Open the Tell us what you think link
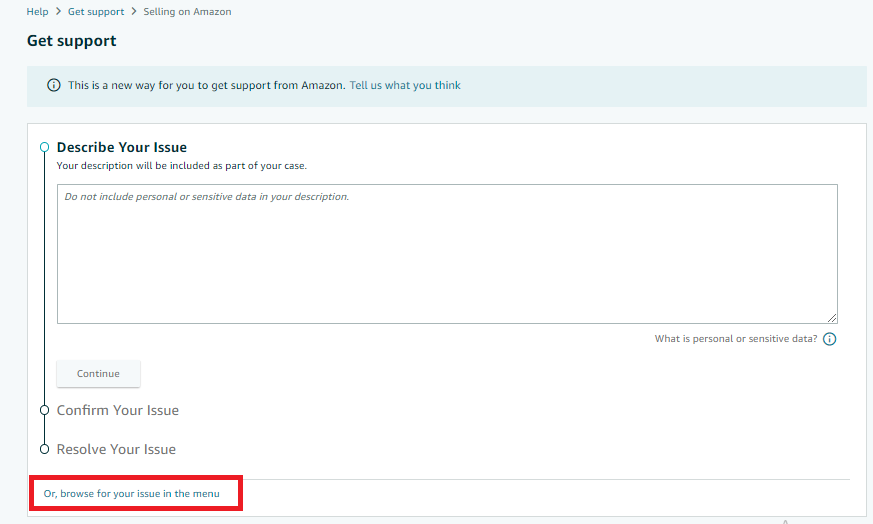873x524 pixels. 405,86
